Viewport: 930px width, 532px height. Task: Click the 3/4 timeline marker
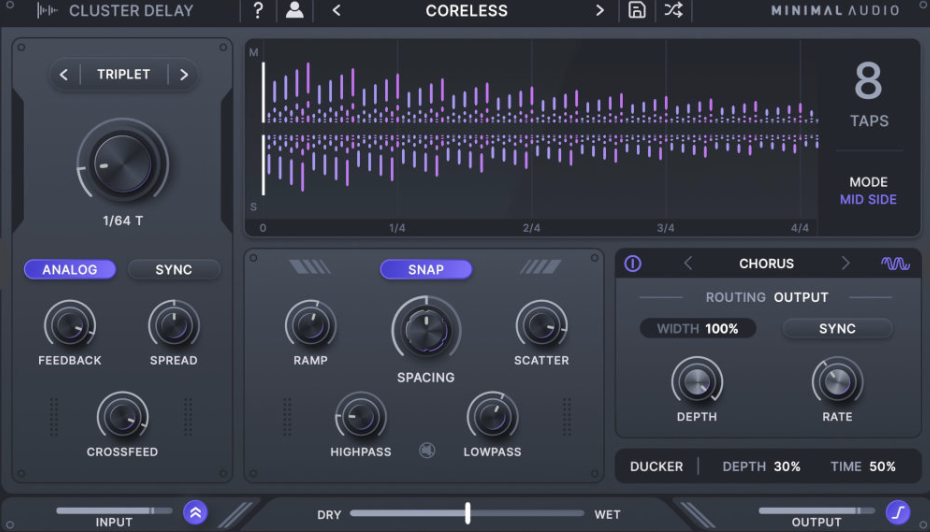coord(665,228)
